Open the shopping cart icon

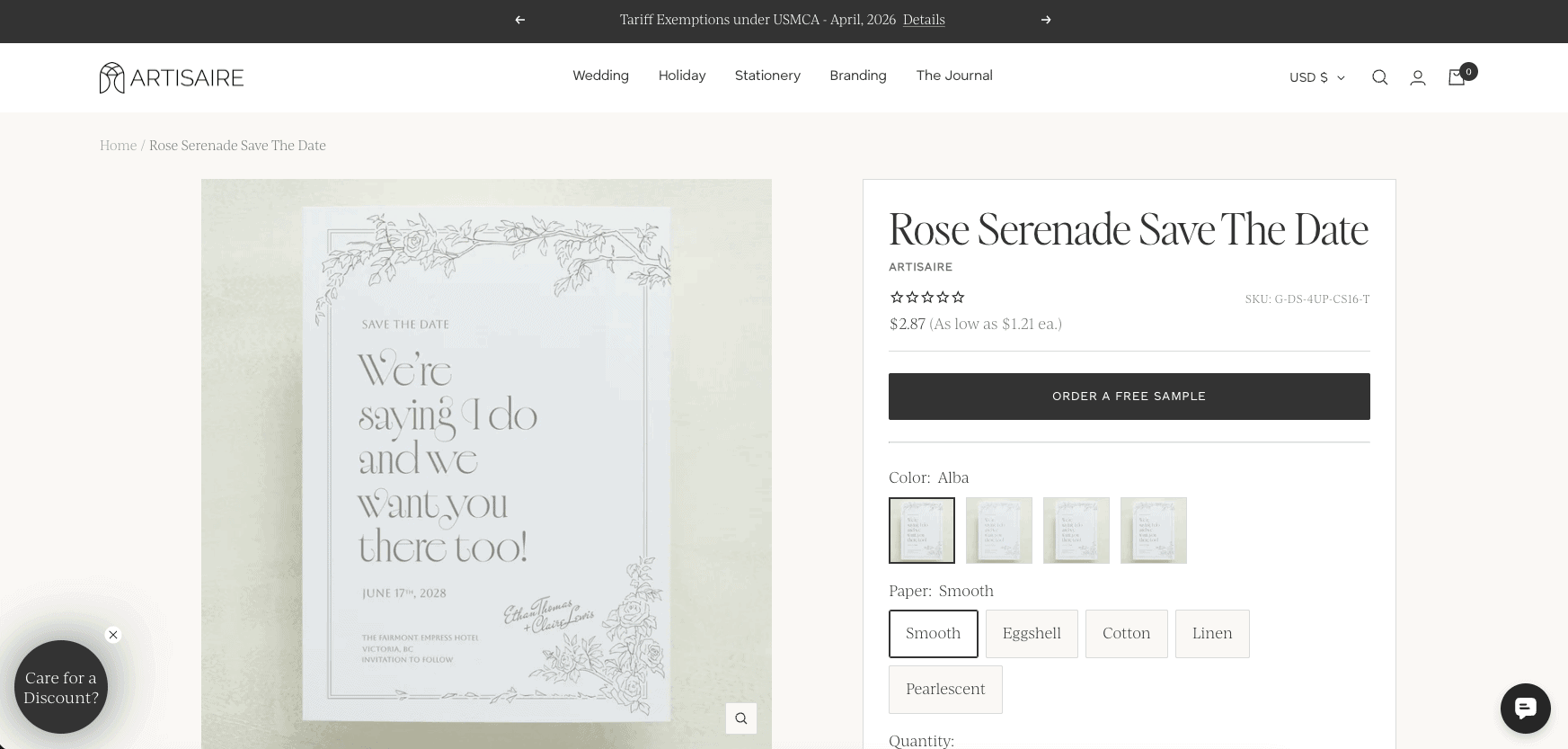tap(1458, 76)
